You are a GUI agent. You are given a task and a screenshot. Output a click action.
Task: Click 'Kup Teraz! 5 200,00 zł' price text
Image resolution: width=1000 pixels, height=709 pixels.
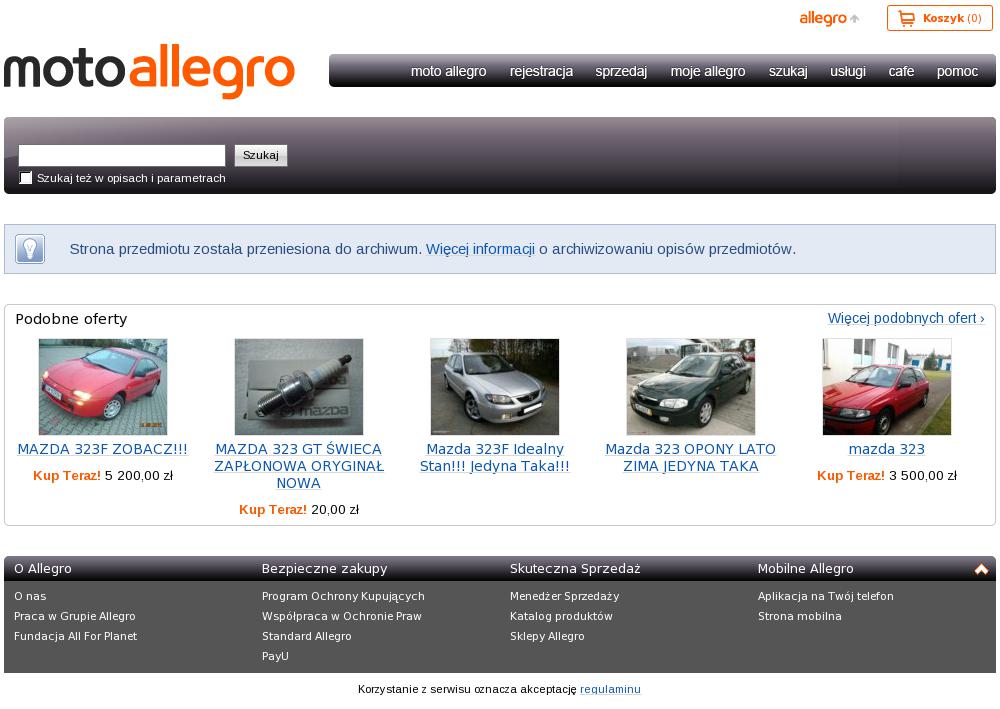point(103,476)
